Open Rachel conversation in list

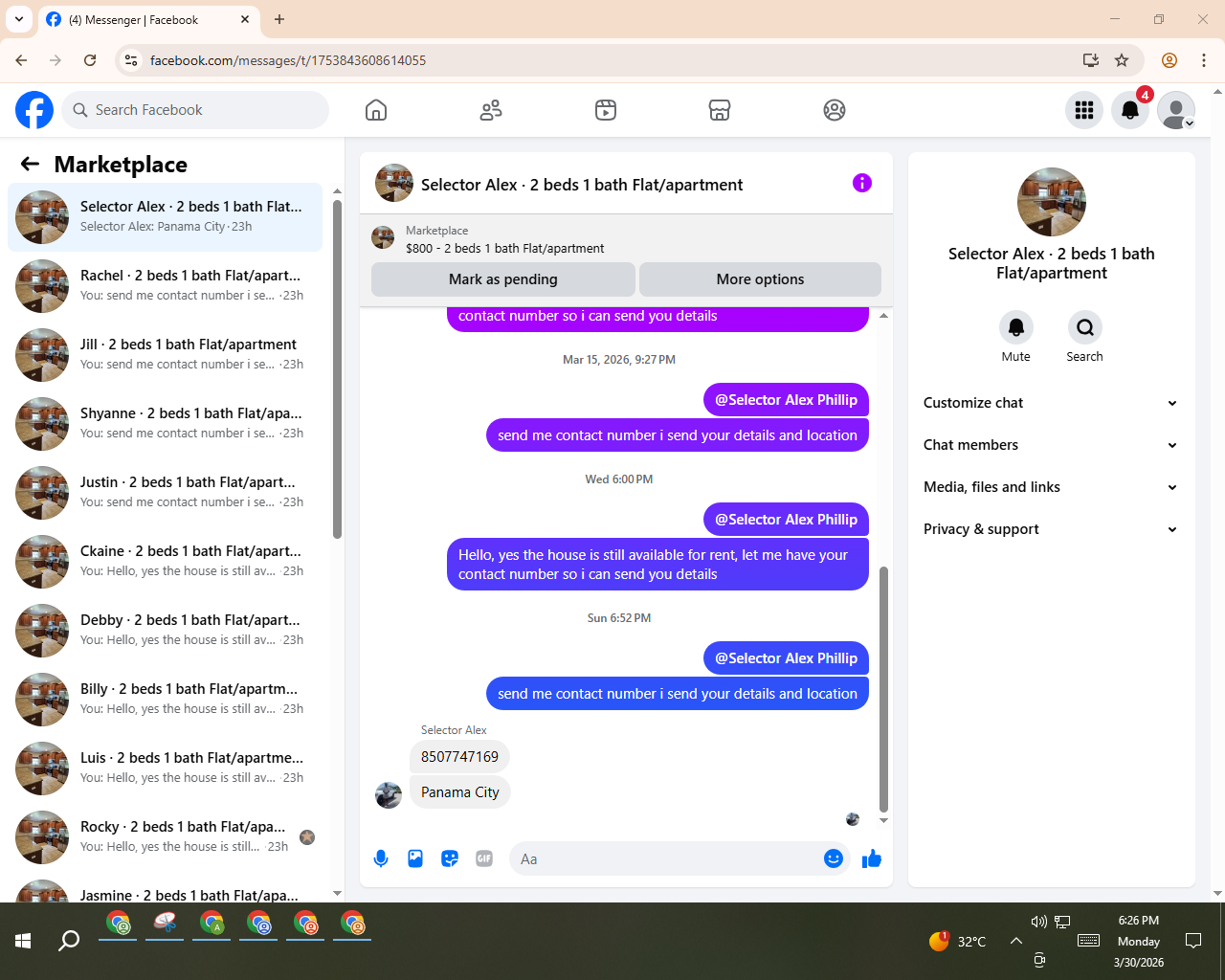(165, 286)
